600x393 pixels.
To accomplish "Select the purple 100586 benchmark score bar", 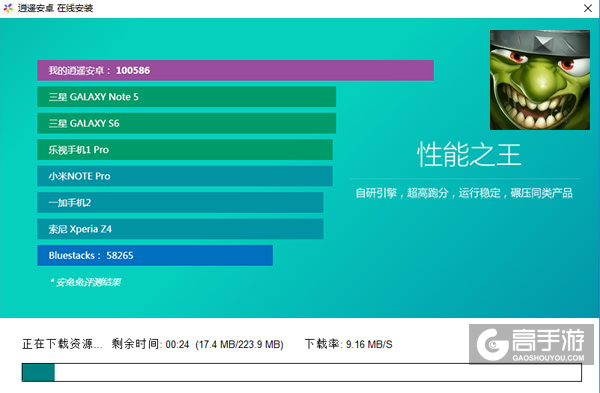I will pyautogui.click(x=235, y=70).
